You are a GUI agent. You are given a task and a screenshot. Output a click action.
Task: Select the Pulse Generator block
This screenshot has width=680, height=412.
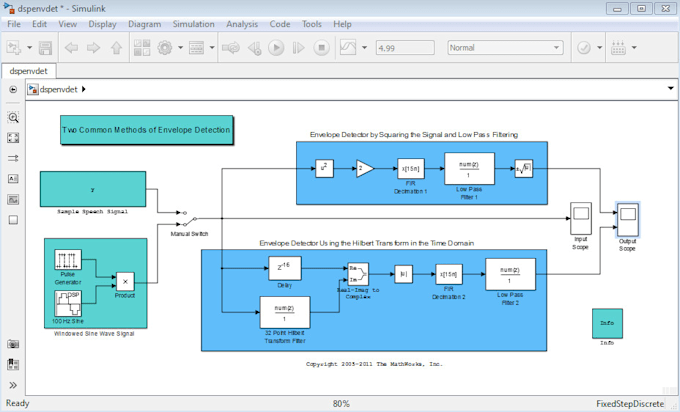click(68, 260)
